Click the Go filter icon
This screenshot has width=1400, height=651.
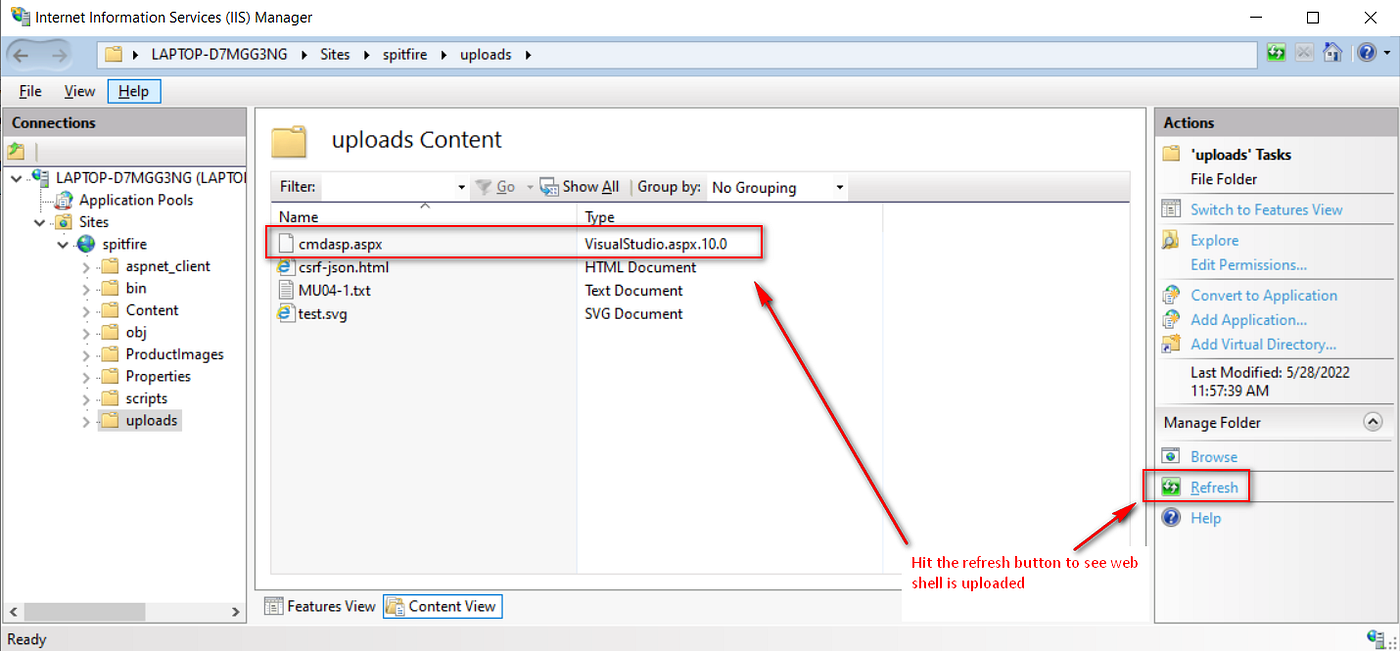tap(483, 187)
